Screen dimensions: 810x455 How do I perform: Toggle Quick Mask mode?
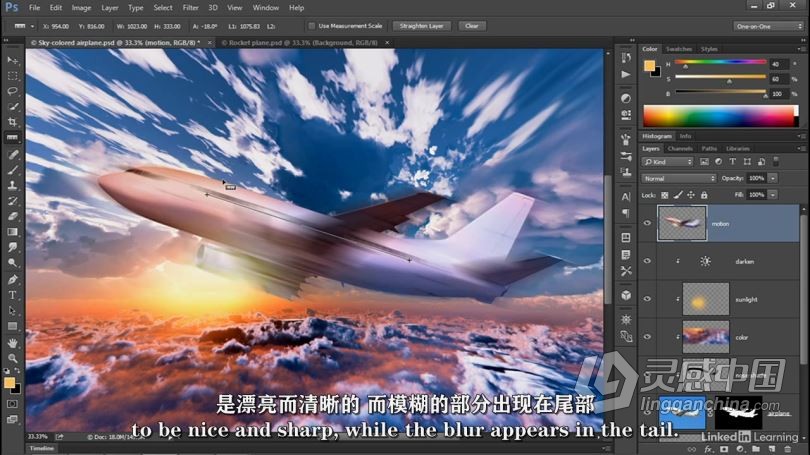(12, 404)
